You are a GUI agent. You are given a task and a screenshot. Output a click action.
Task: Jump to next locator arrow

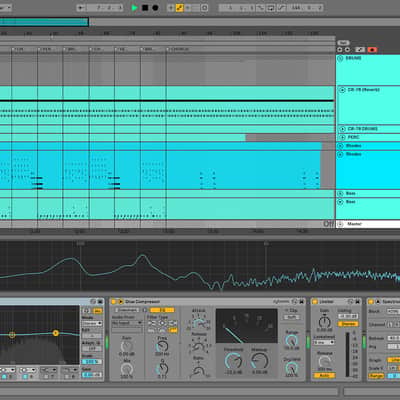(x=347, y=50)
